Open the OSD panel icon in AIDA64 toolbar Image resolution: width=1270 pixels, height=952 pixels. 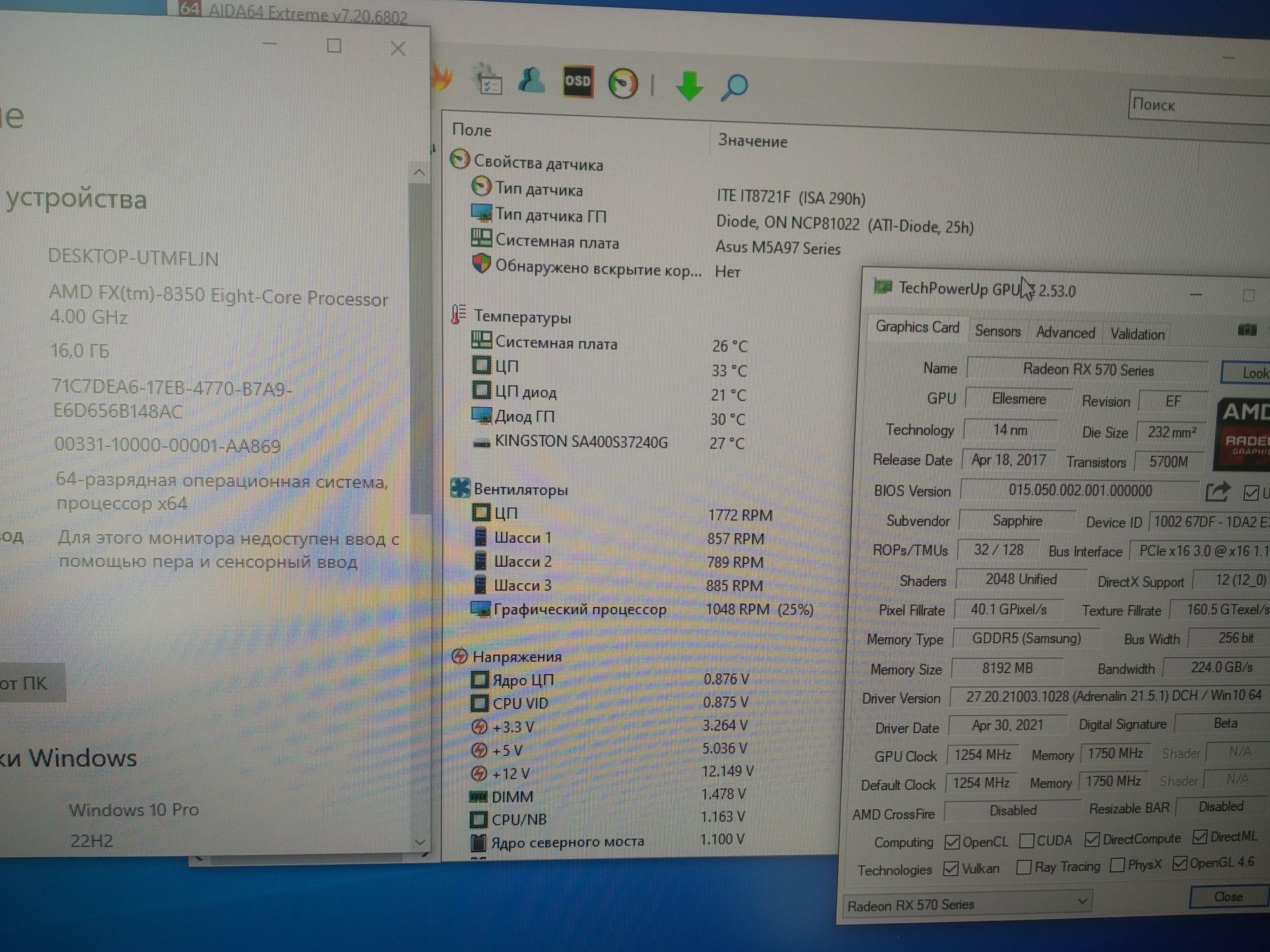[578, 81]
